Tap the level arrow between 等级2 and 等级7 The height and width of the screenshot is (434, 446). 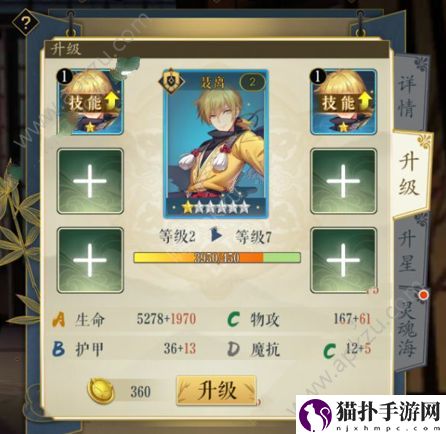pos(216,235)
